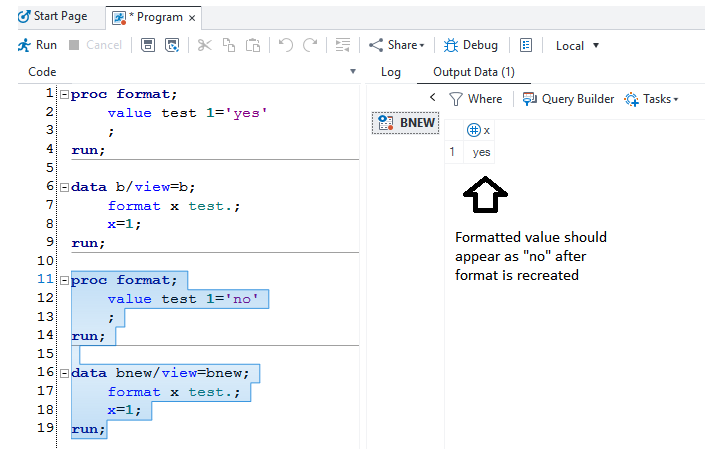Switch to the Log tab

coord(390,72)
